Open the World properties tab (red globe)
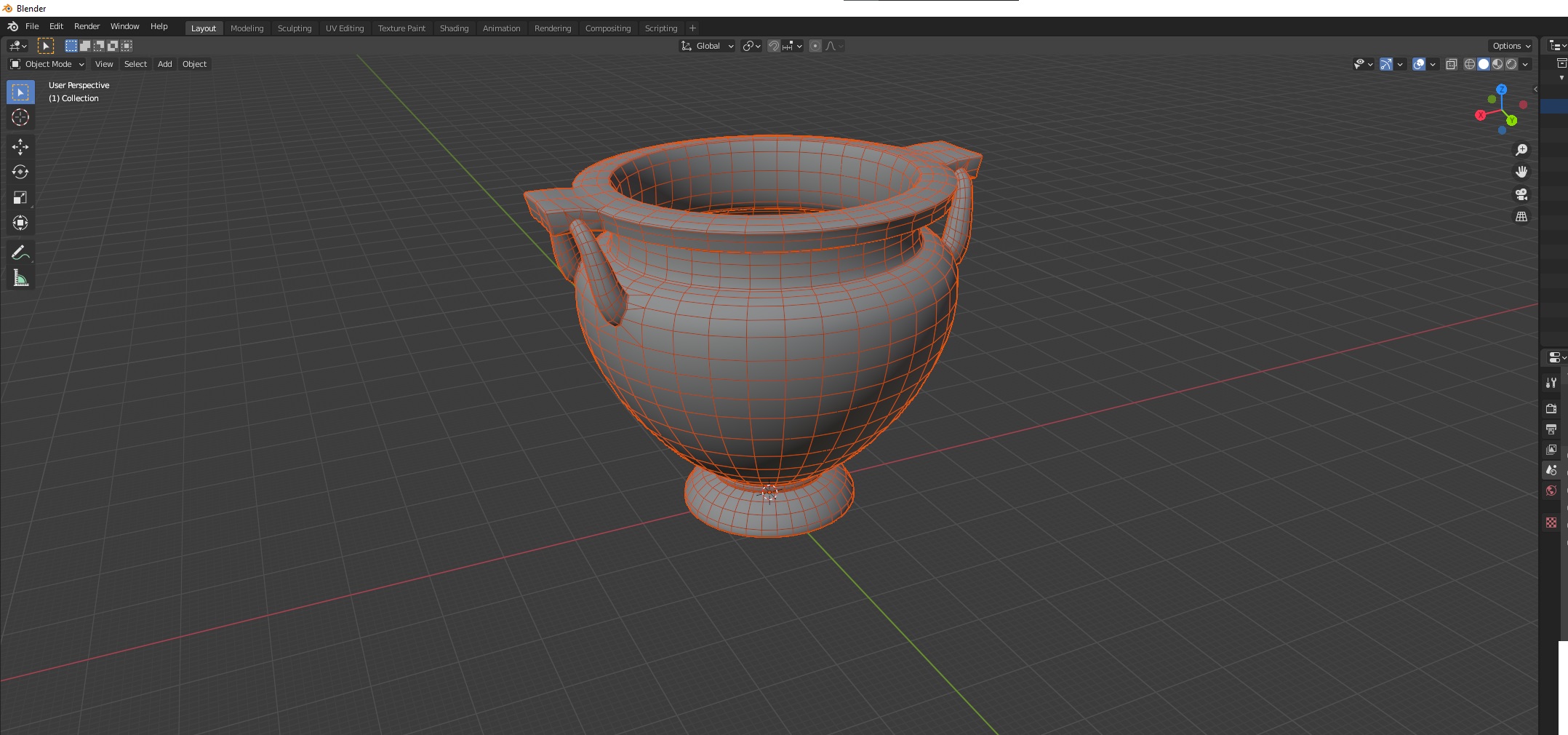Viewport: 1568px width, 735px height. 1551,490
